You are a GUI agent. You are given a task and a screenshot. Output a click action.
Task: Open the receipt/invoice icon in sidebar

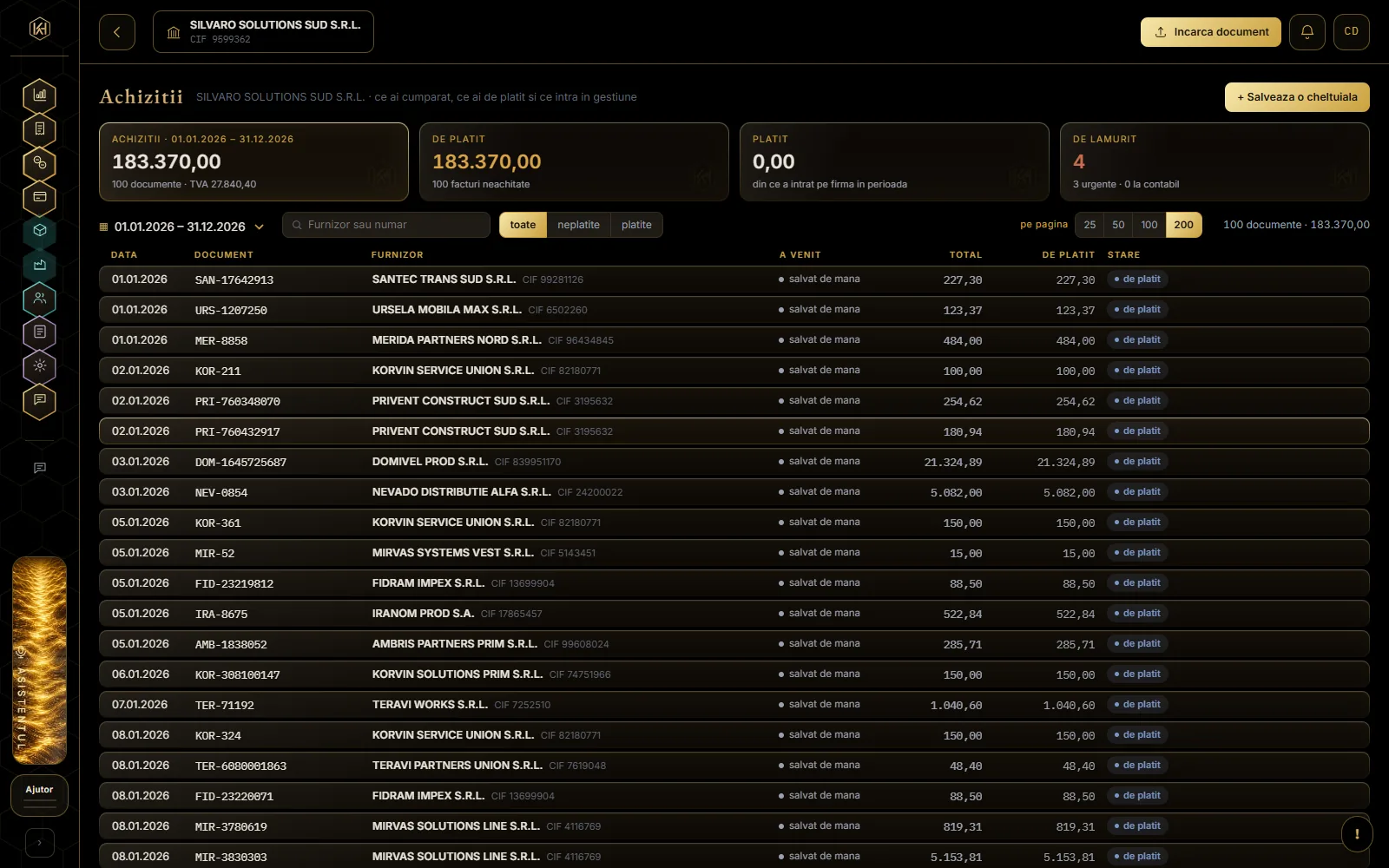pyautogui.click(x=40, y=129)
